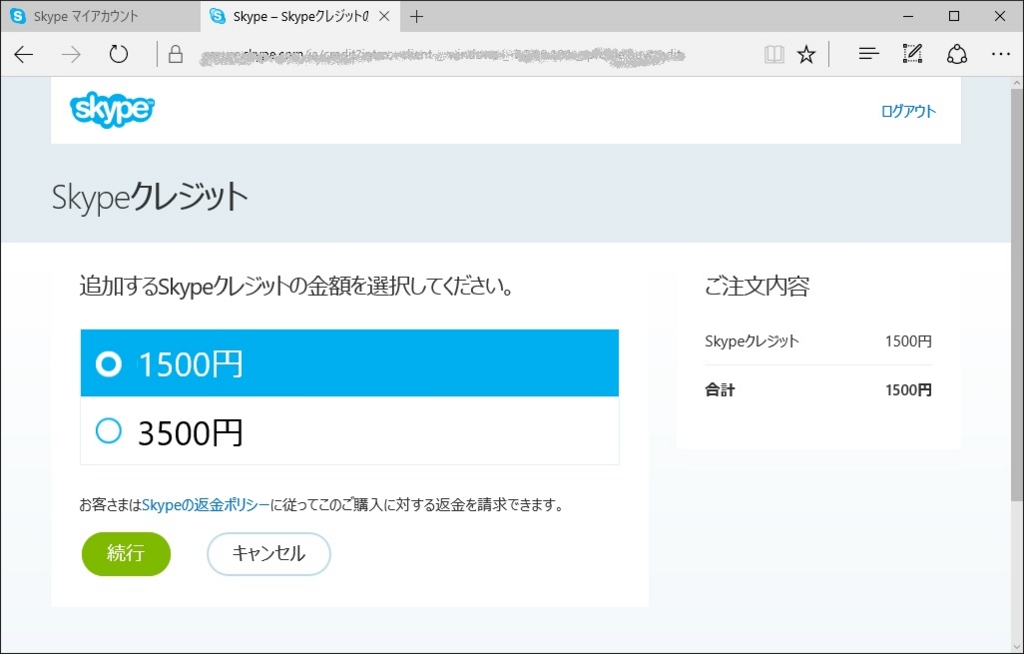Click the browser forward arrow

click(71, 54)
